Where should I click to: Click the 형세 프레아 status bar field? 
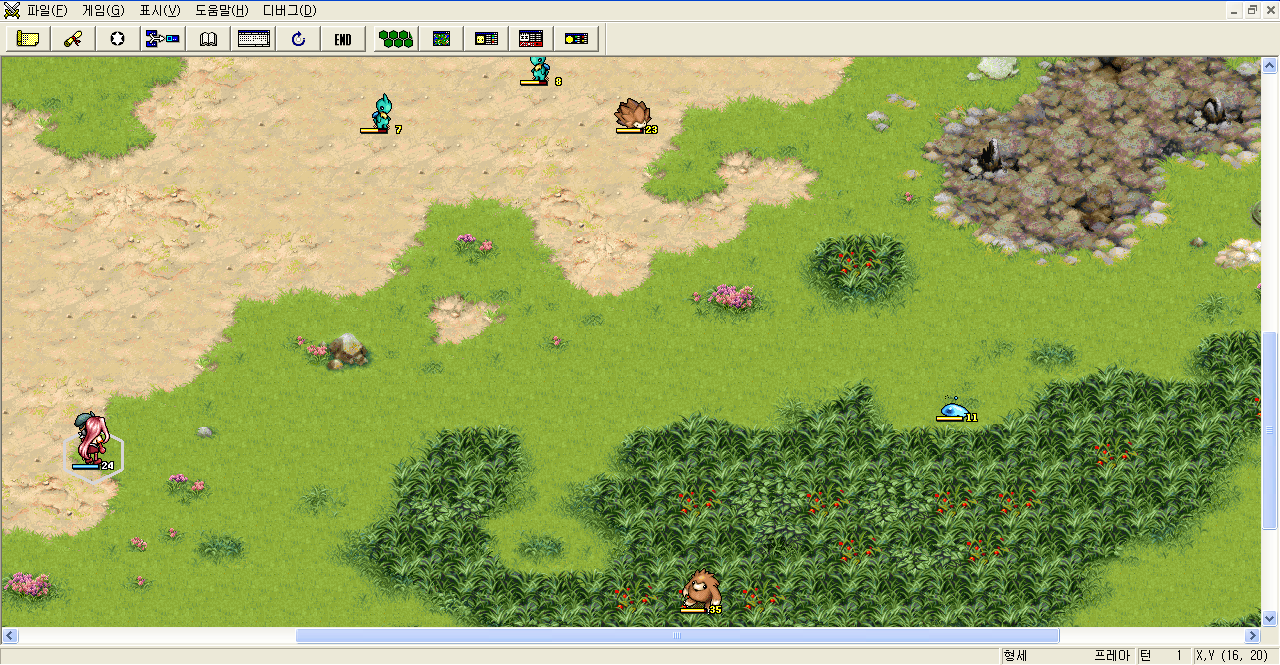pyautogui.click(x=1067, y=656)
